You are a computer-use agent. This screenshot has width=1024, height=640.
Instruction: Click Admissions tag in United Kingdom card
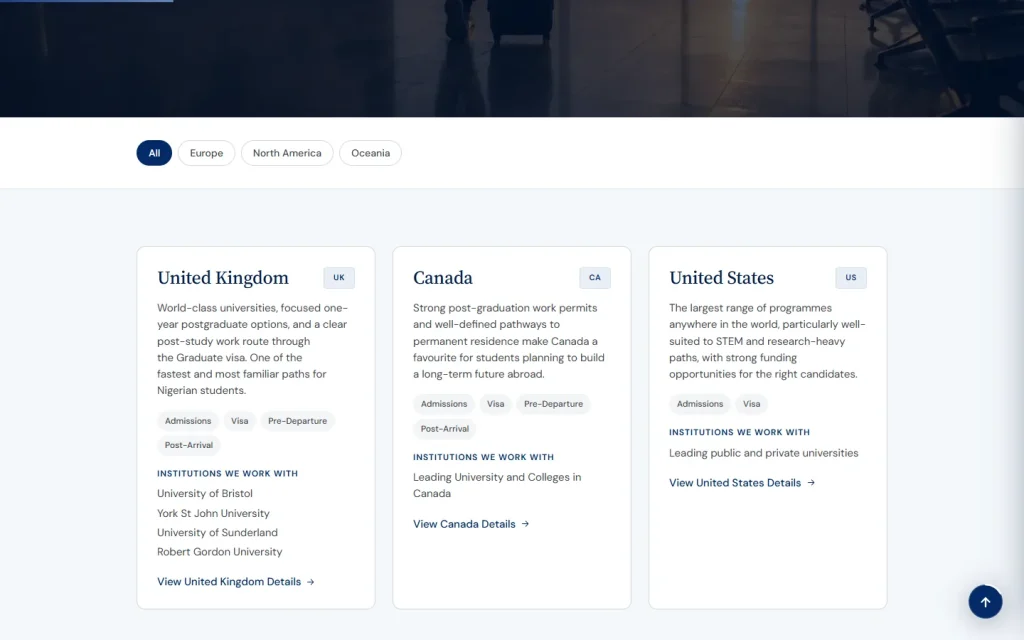188,421
